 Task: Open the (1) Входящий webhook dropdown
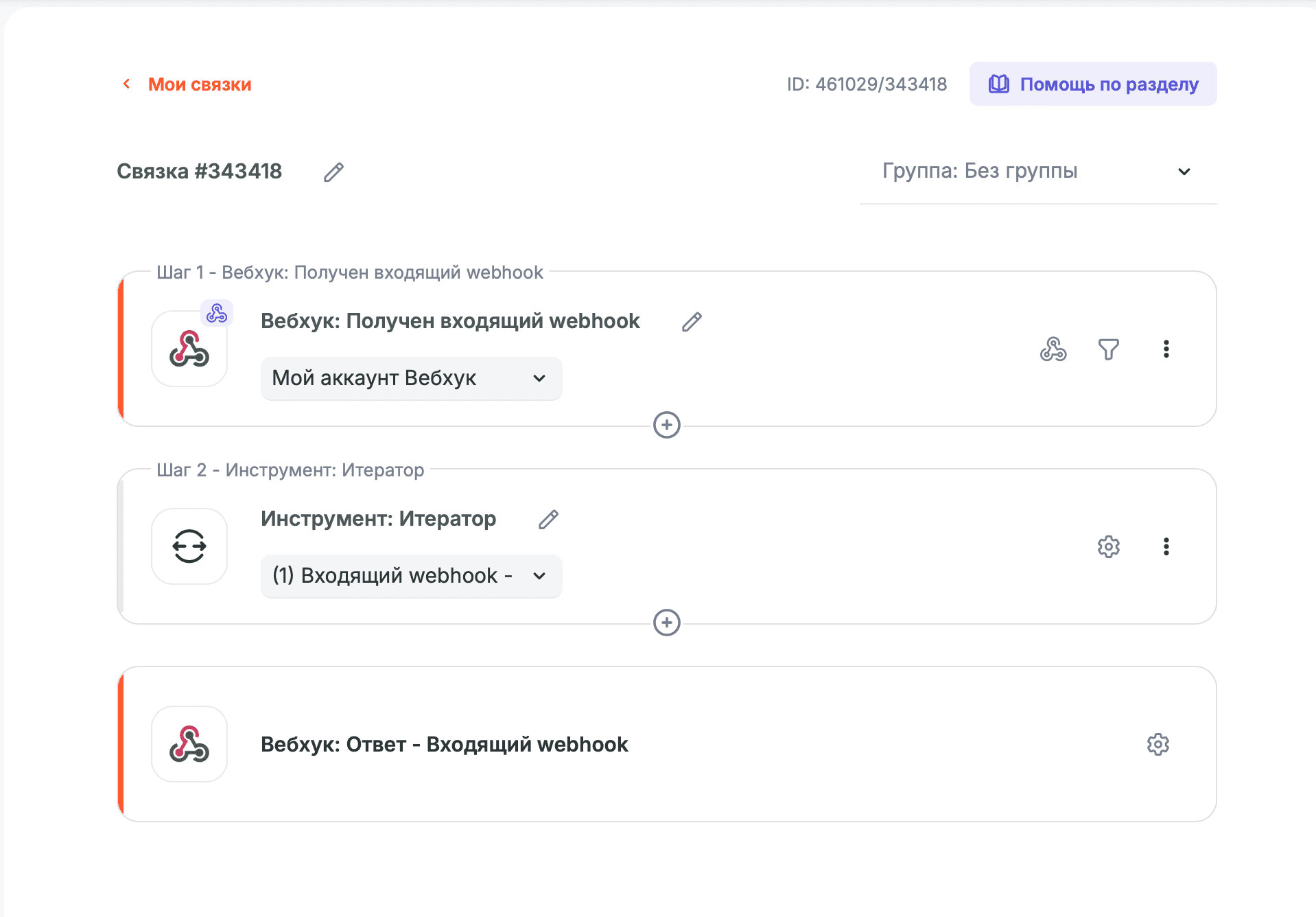click(x=410, y=576)
